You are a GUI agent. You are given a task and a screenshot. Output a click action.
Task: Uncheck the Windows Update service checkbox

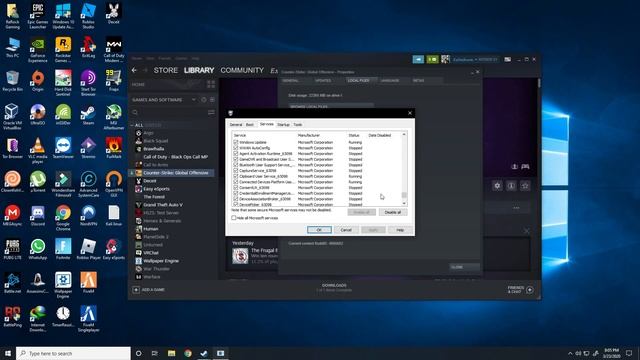(236, 142)
